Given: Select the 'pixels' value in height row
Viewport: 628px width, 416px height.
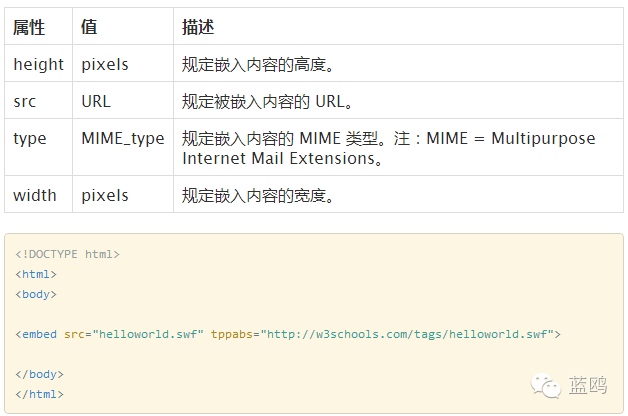Looking at the screenshot, I should (x=123, y=64).
